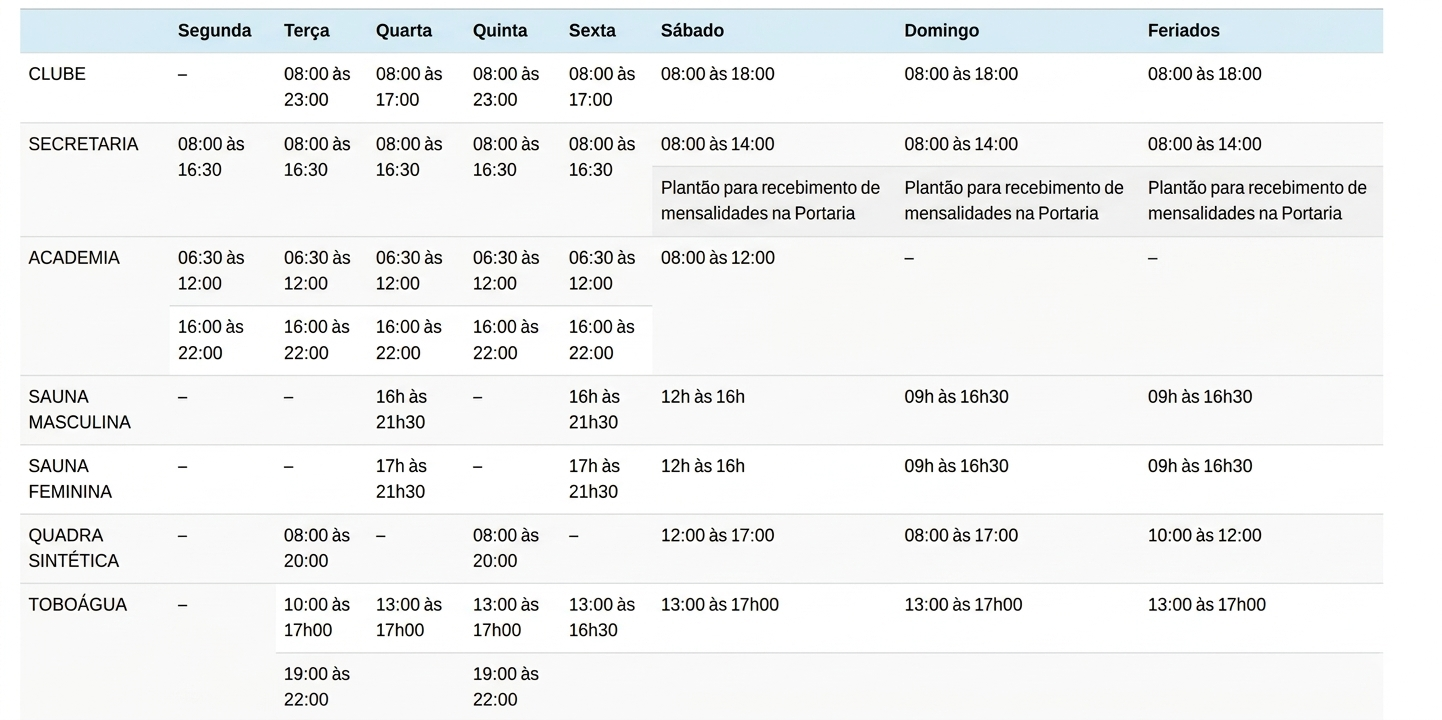Click CLUBE Domingo 08:00 às 18:00 cell
Screen dimensions: 1442x720
[961, 74]
